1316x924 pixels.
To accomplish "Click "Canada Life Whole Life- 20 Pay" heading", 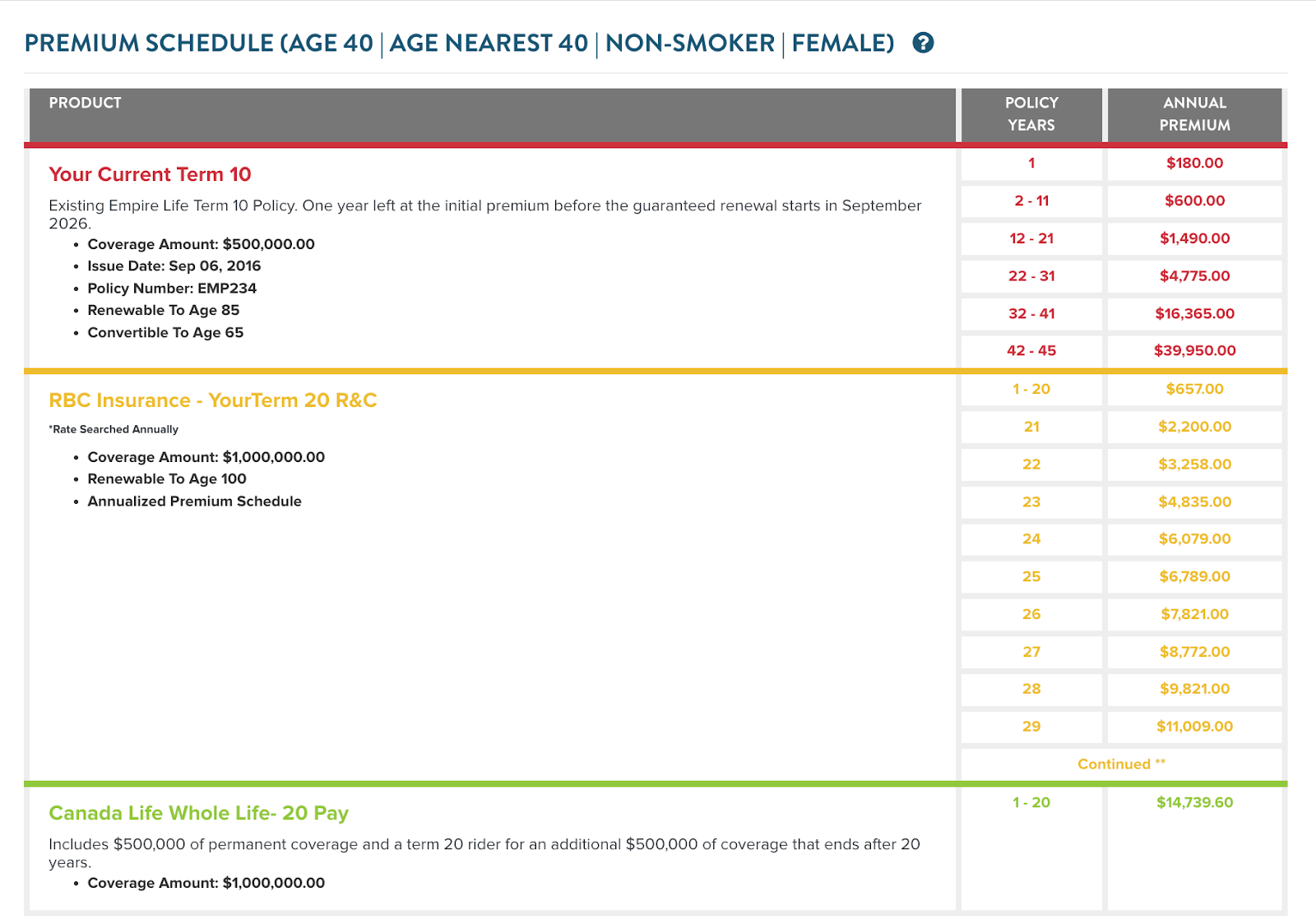I will [x=198, y=813].
